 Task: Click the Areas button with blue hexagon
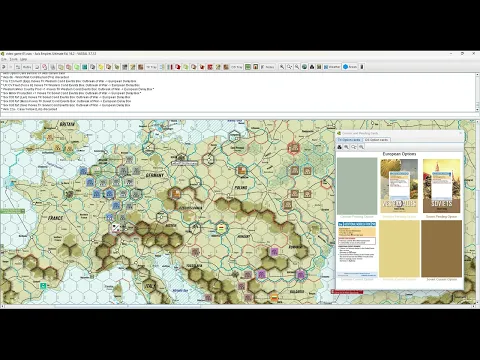[350, 67]
